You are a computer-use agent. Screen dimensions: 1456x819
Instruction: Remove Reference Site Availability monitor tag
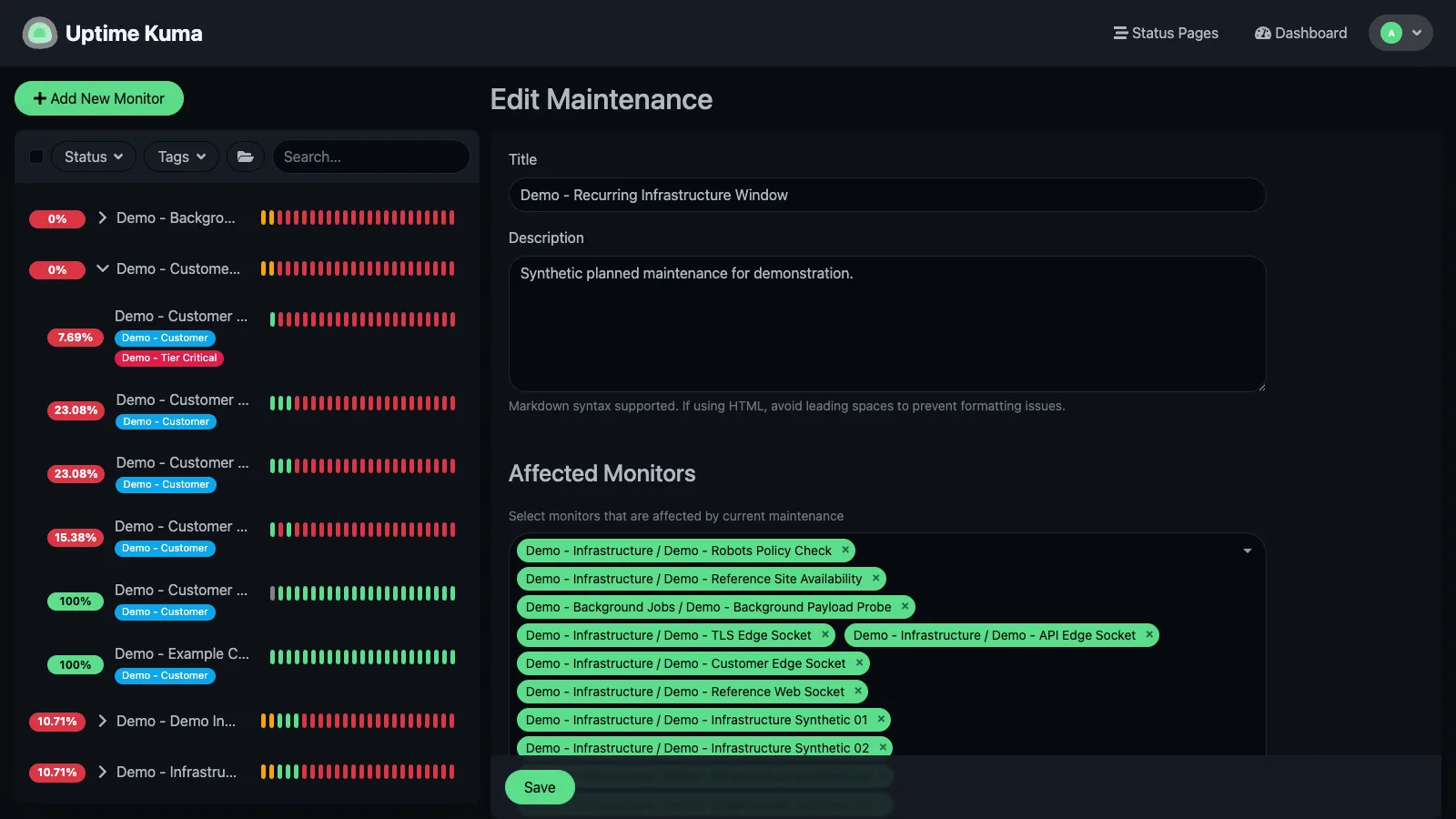[x=876, y=578]
